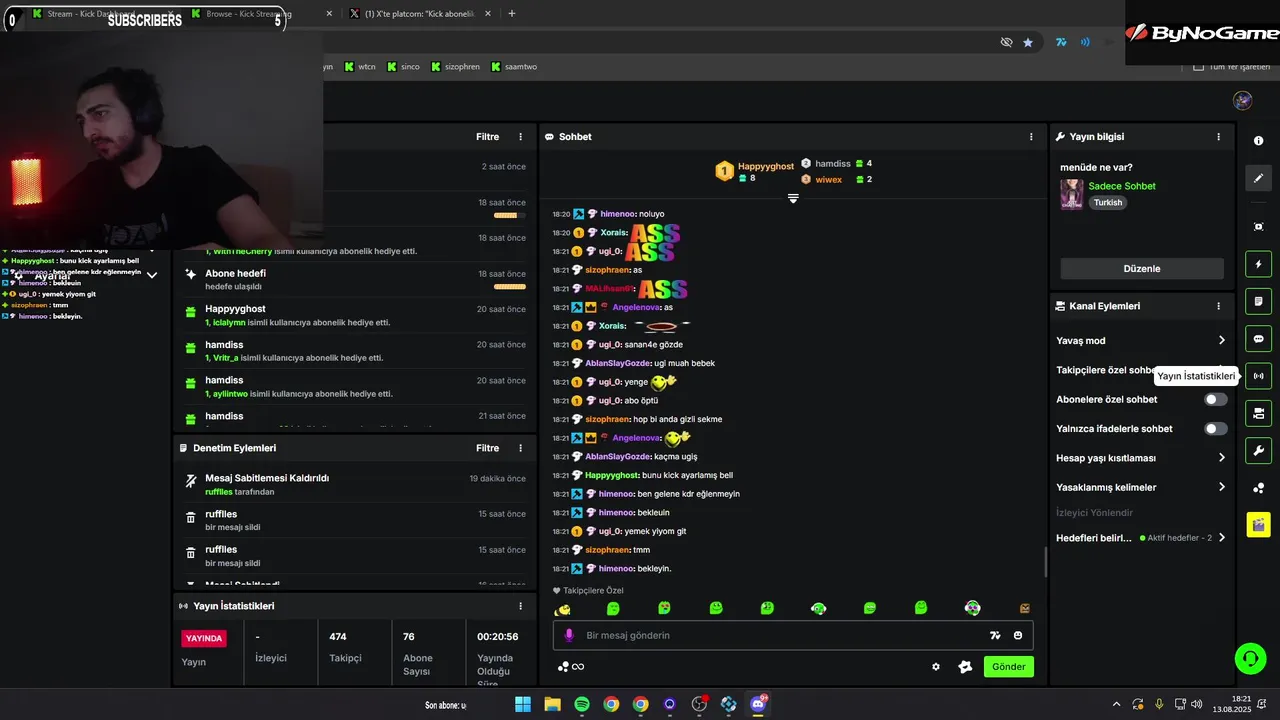Screen dimensions: 1280x720
Task: Open OBS Studio from the taskbar
Action: tap(699, 704)
